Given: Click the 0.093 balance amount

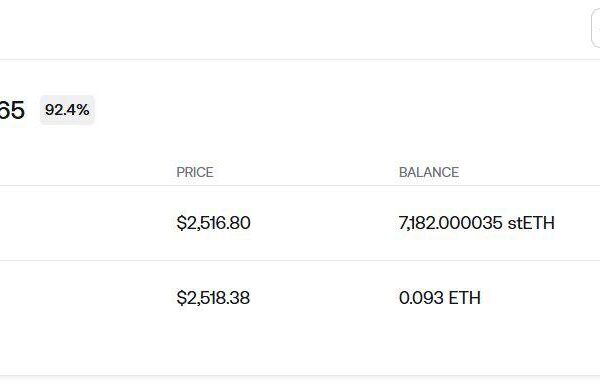Looking at the screenshot, I should pos(421,298).
